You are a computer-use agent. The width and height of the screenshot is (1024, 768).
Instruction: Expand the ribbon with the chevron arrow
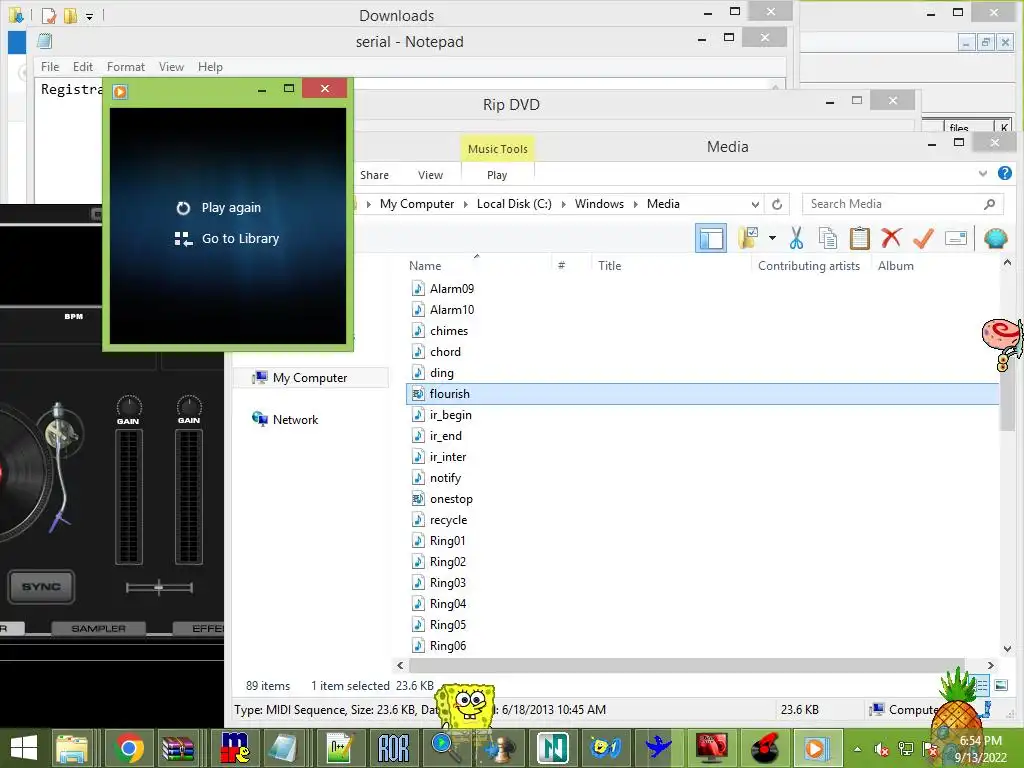pyautogui.click(x=982, y=174)
